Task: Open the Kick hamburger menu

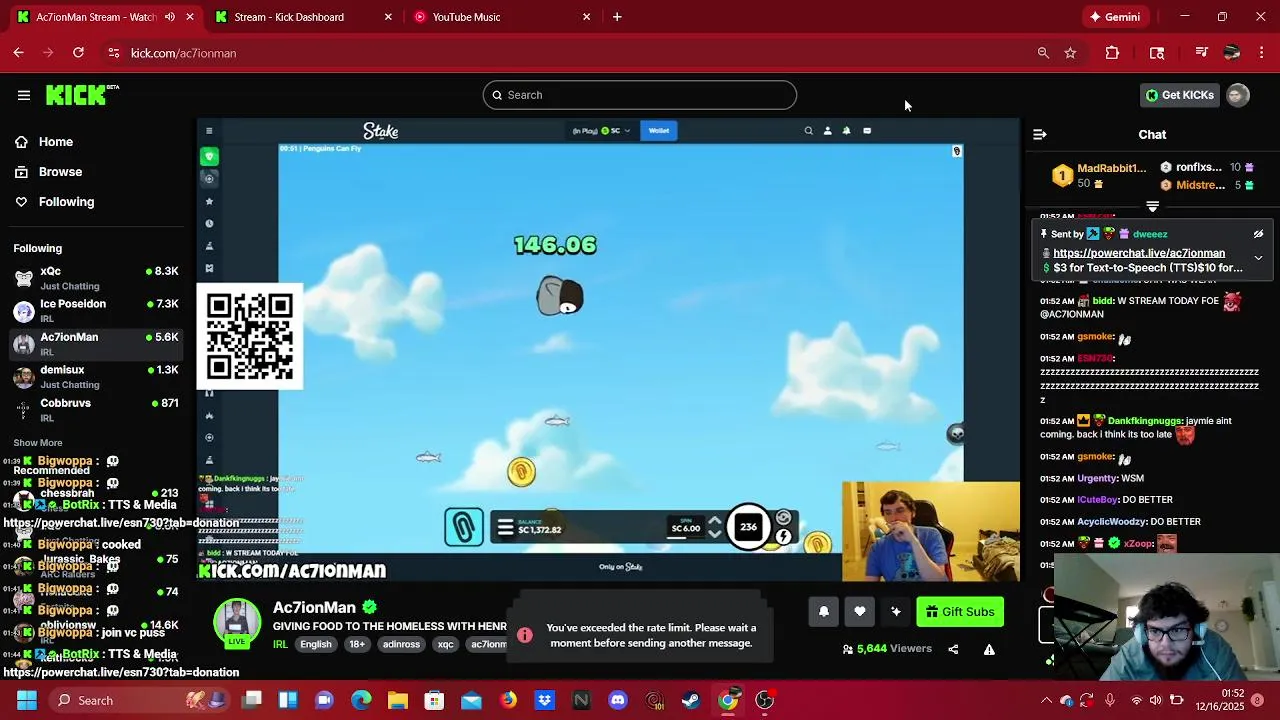Action: pyautogui.click(x=23, y=95)
